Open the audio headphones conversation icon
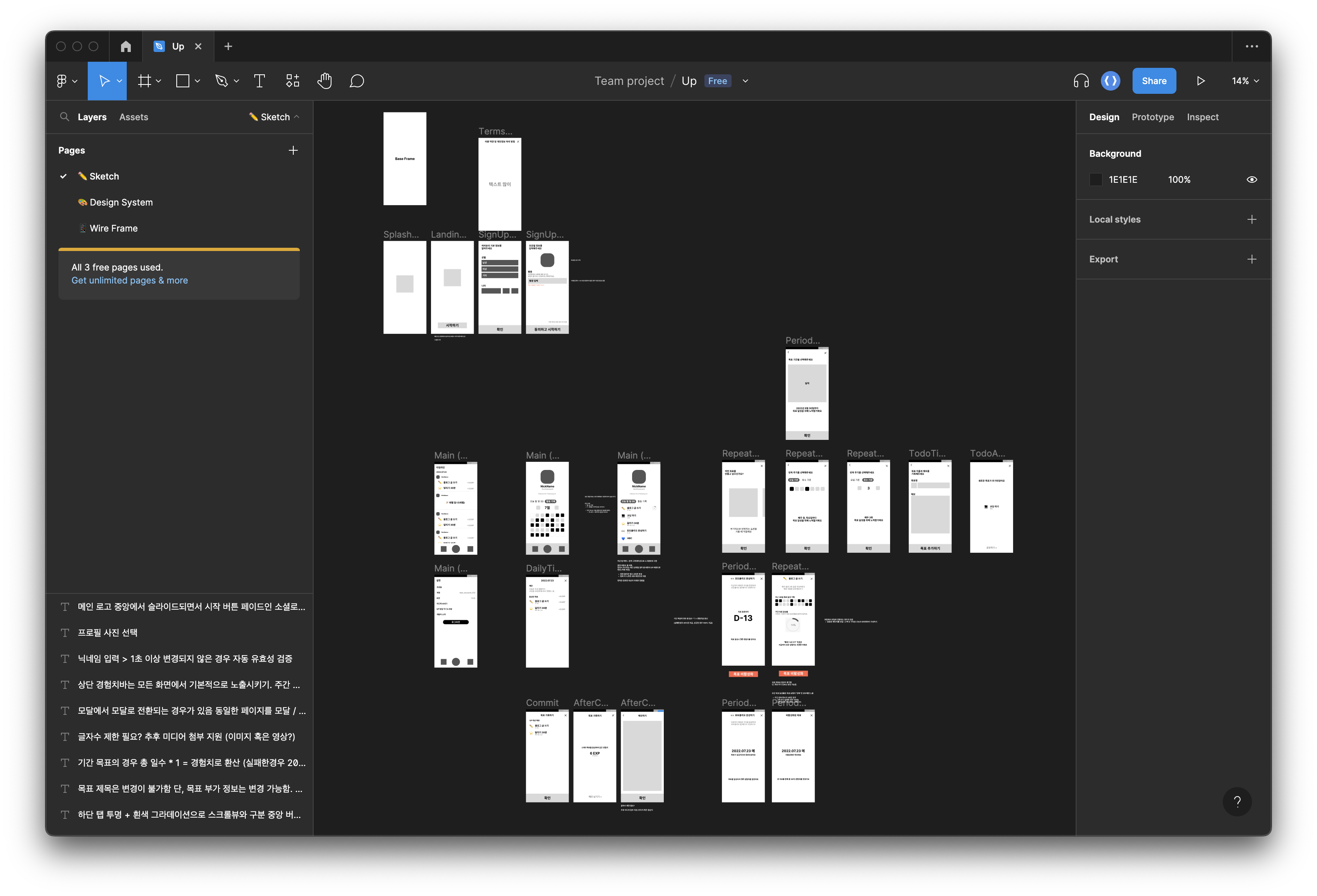Image resolution: width=1317 pixels, height=896 pixels. [1081, 81]
